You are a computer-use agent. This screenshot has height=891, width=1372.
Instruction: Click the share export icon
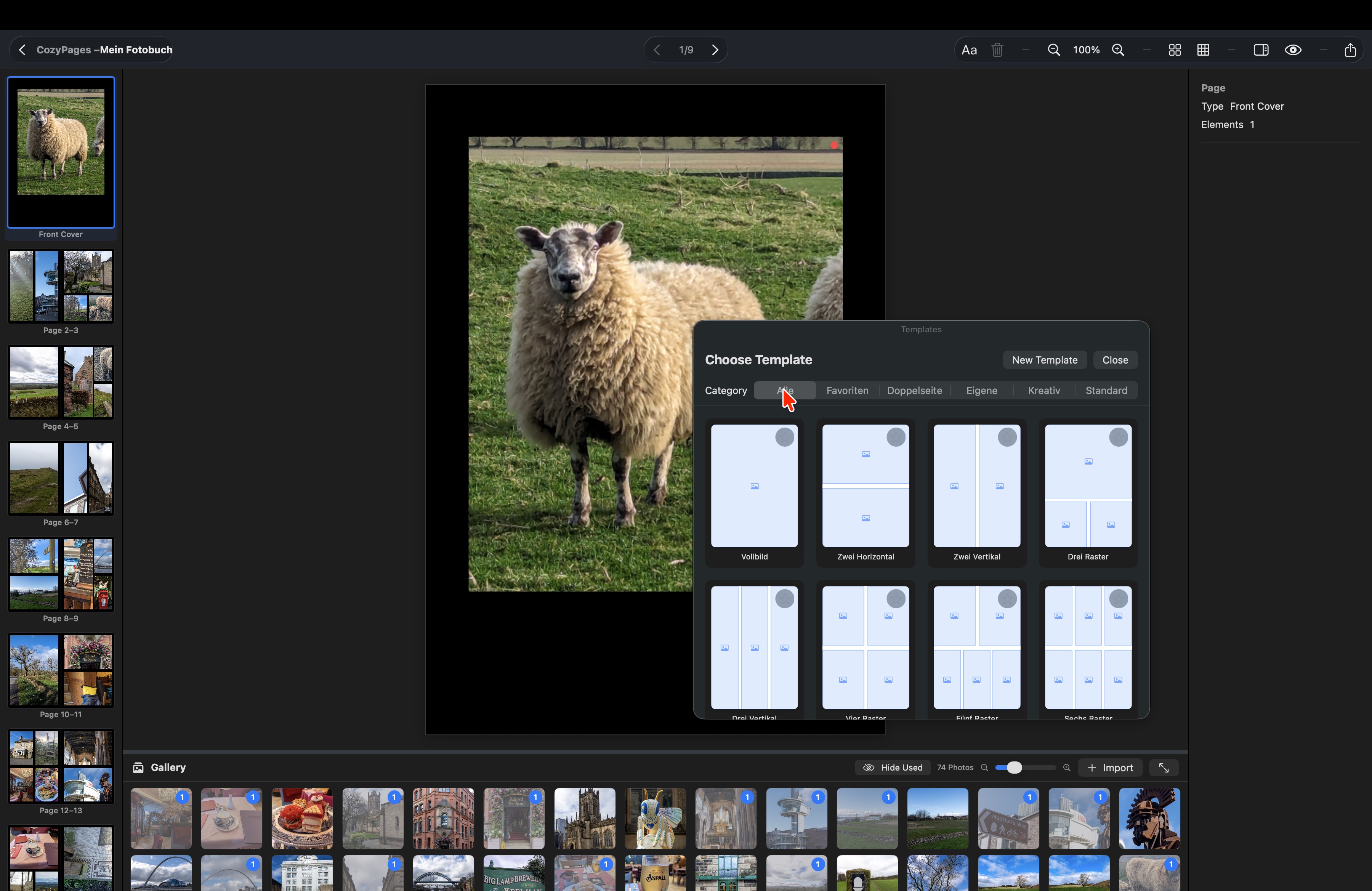click(x=1350, y=50)
